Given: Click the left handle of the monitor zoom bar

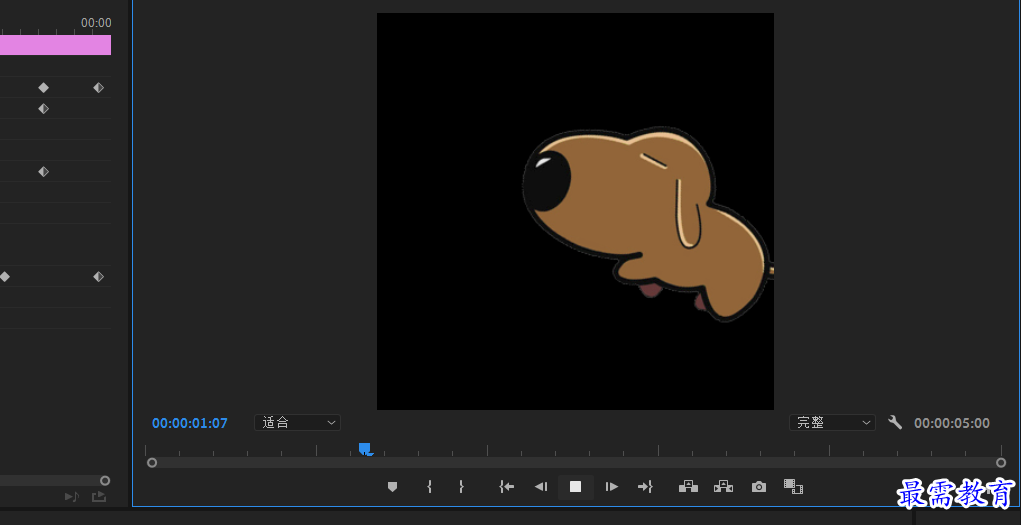Looking at the screenshot, I should point(152,462).
